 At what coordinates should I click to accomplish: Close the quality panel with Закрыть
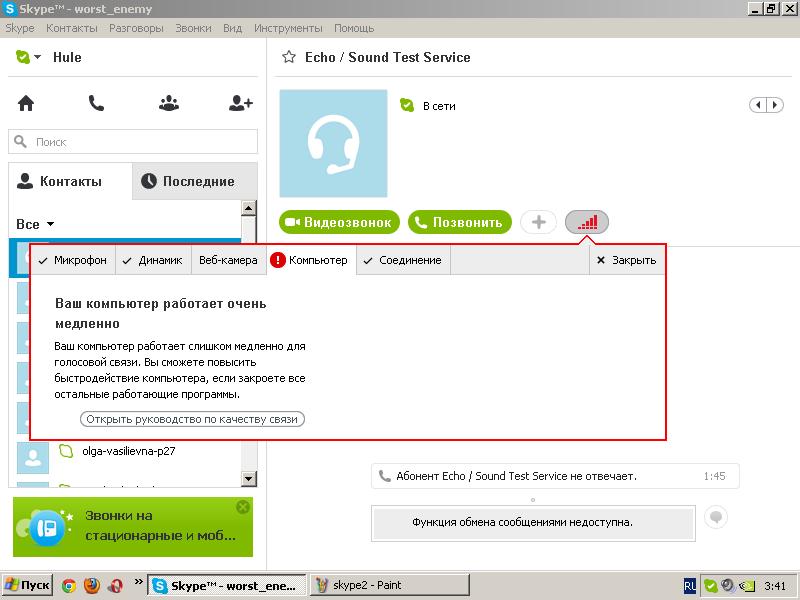pos(627,260)
